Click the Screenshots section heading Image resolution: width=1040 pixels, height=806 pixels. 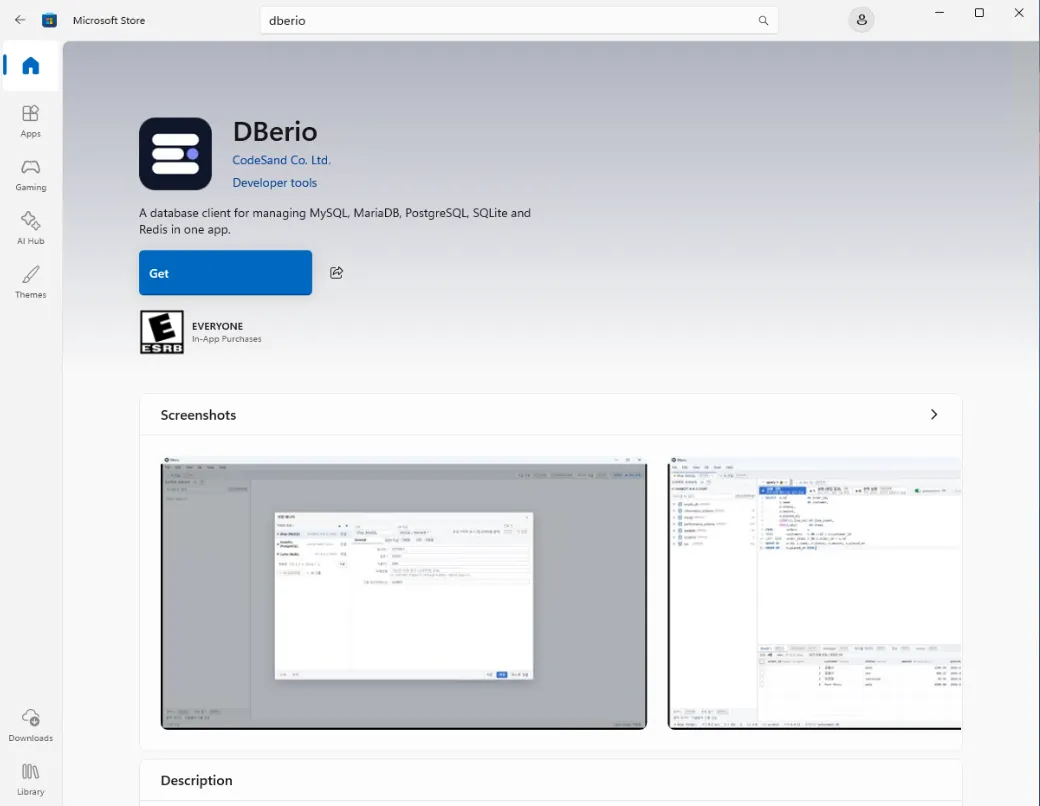click(x=198, y=415)
